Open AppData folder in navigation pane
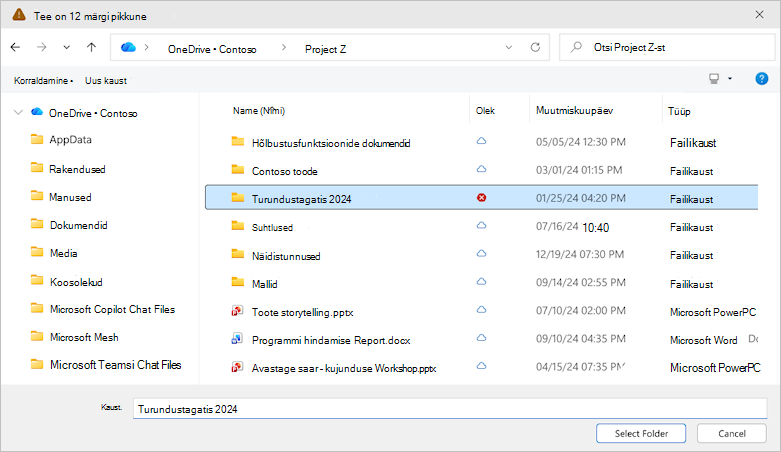This screenshot has width=781, height=452. 70,140
